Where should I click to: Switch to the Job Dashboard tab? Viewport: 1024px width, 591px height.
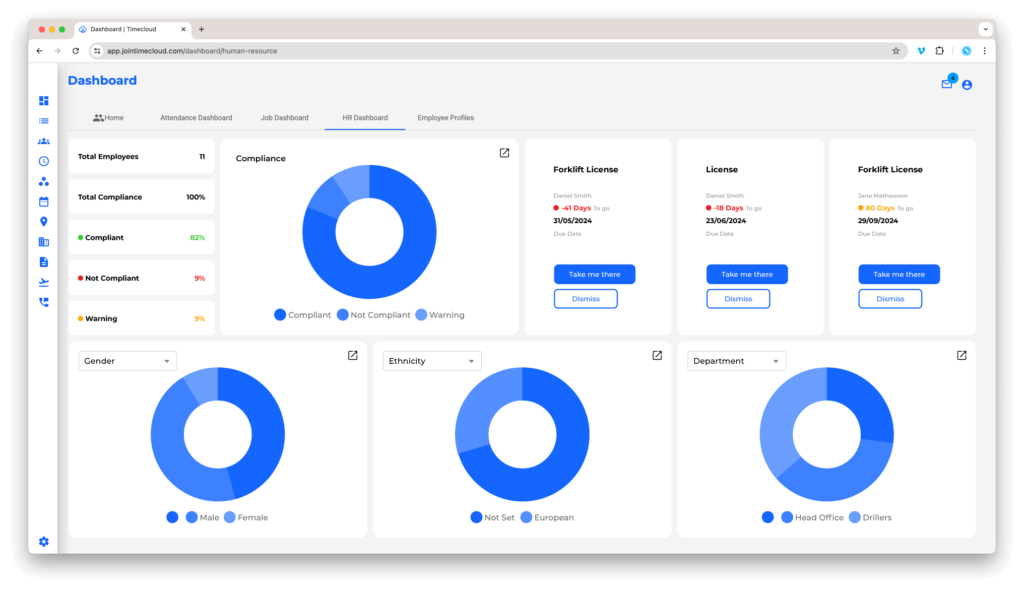tap(284, 118)
